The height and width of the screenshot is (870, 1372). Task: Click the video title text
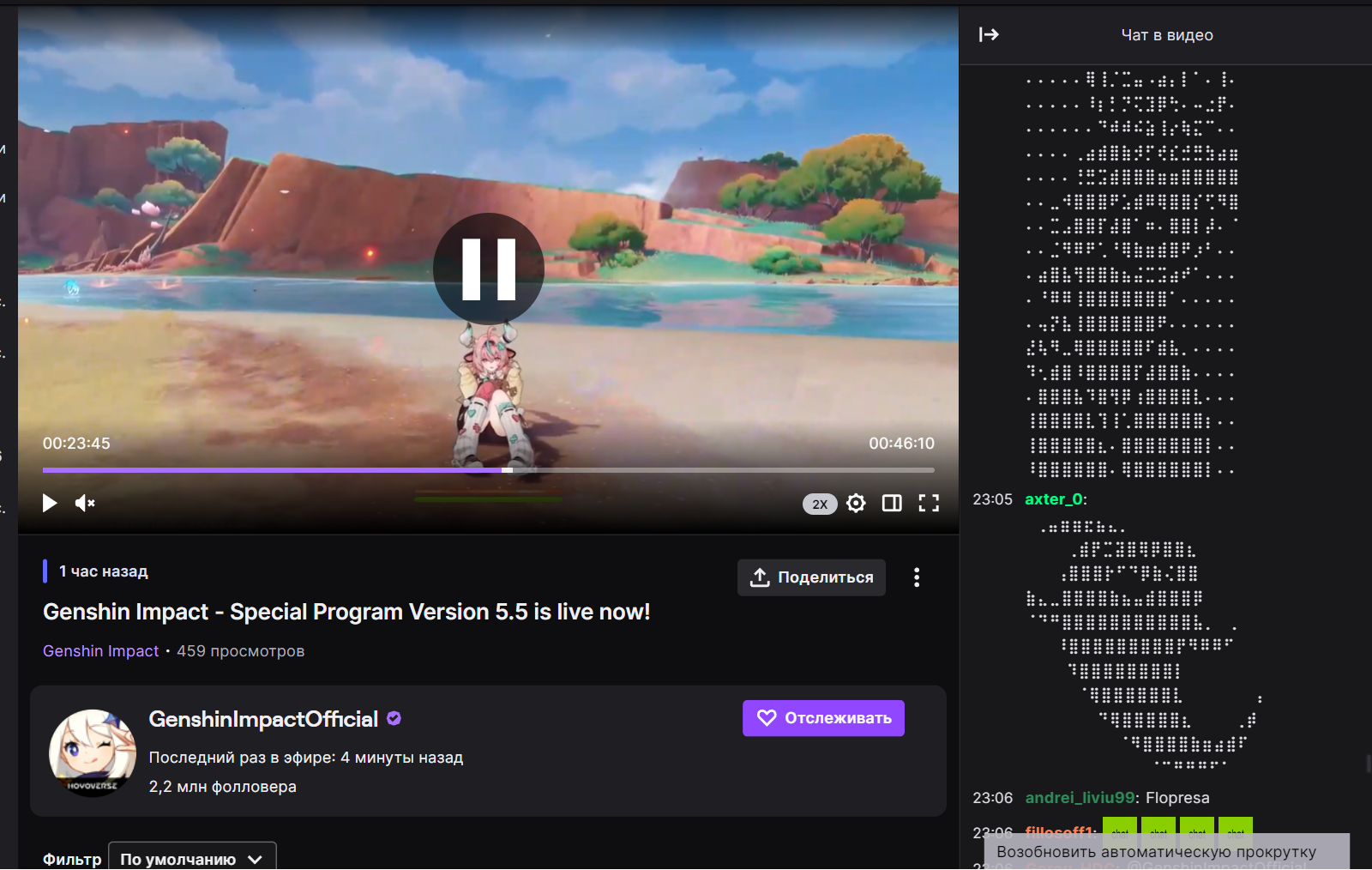[346, 612]
